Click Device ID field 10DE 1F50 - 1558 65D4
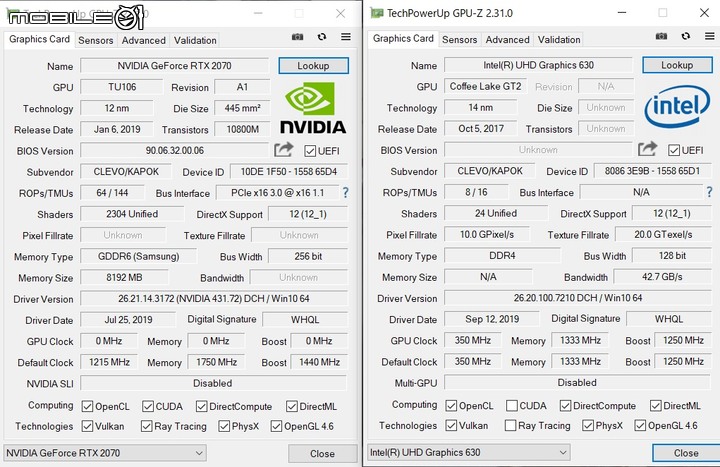Image resolution: width=720 pixels, height=467 pixels. [289, 172]
